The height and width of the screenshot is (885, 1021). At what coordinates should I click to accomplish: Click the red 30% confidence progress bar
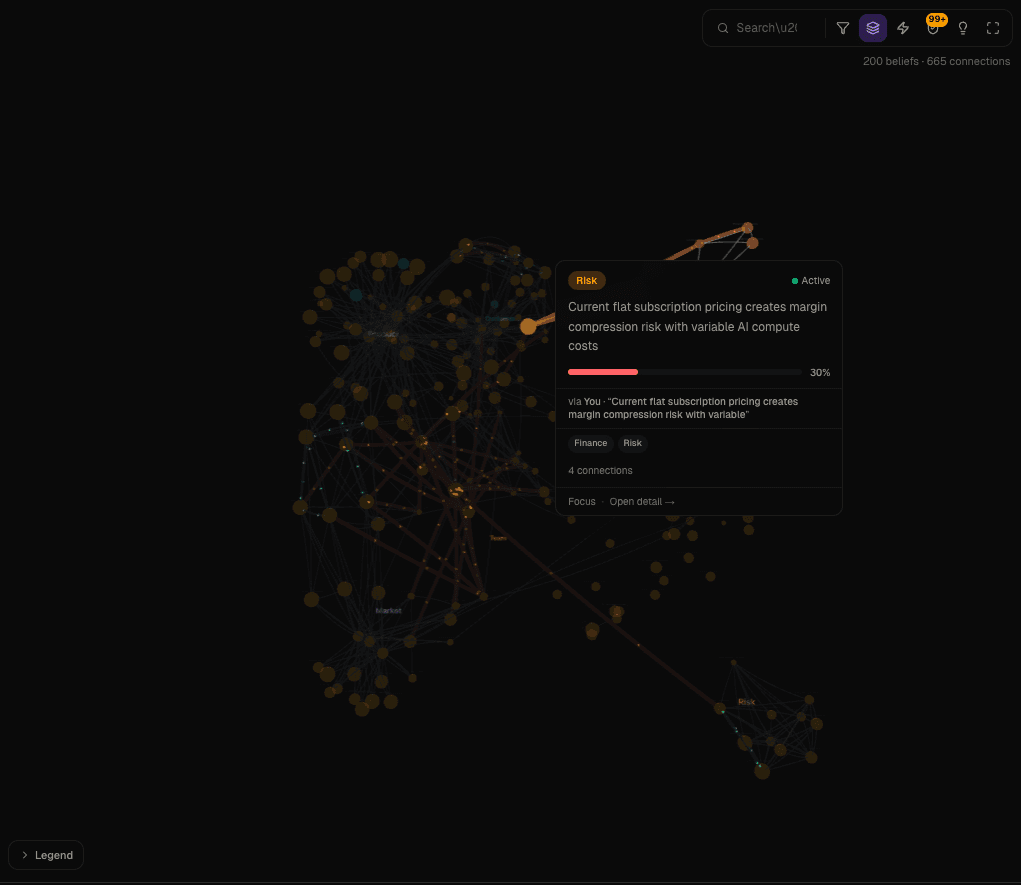(x=603, y=372)
